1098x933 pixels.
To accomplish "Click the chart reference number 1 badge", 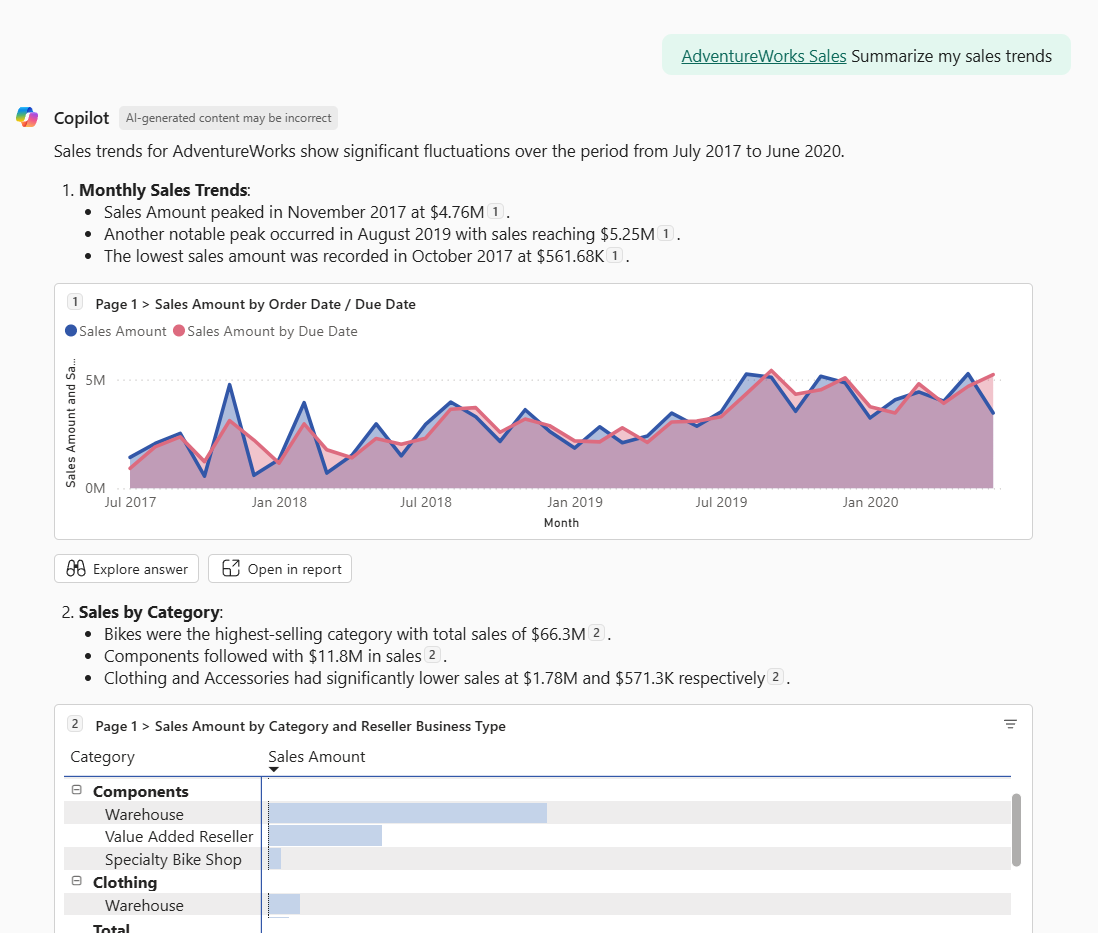I will [x=75, y=302].
